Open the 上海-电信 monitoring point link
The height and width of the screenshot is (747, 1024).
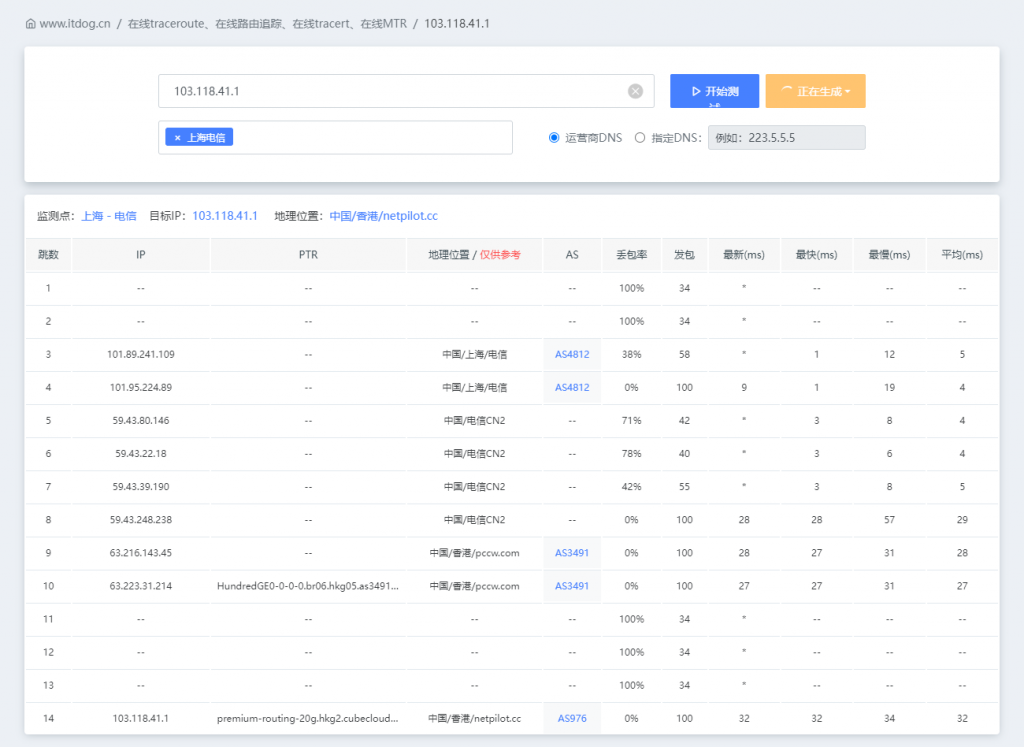click(x=109, y=215)
